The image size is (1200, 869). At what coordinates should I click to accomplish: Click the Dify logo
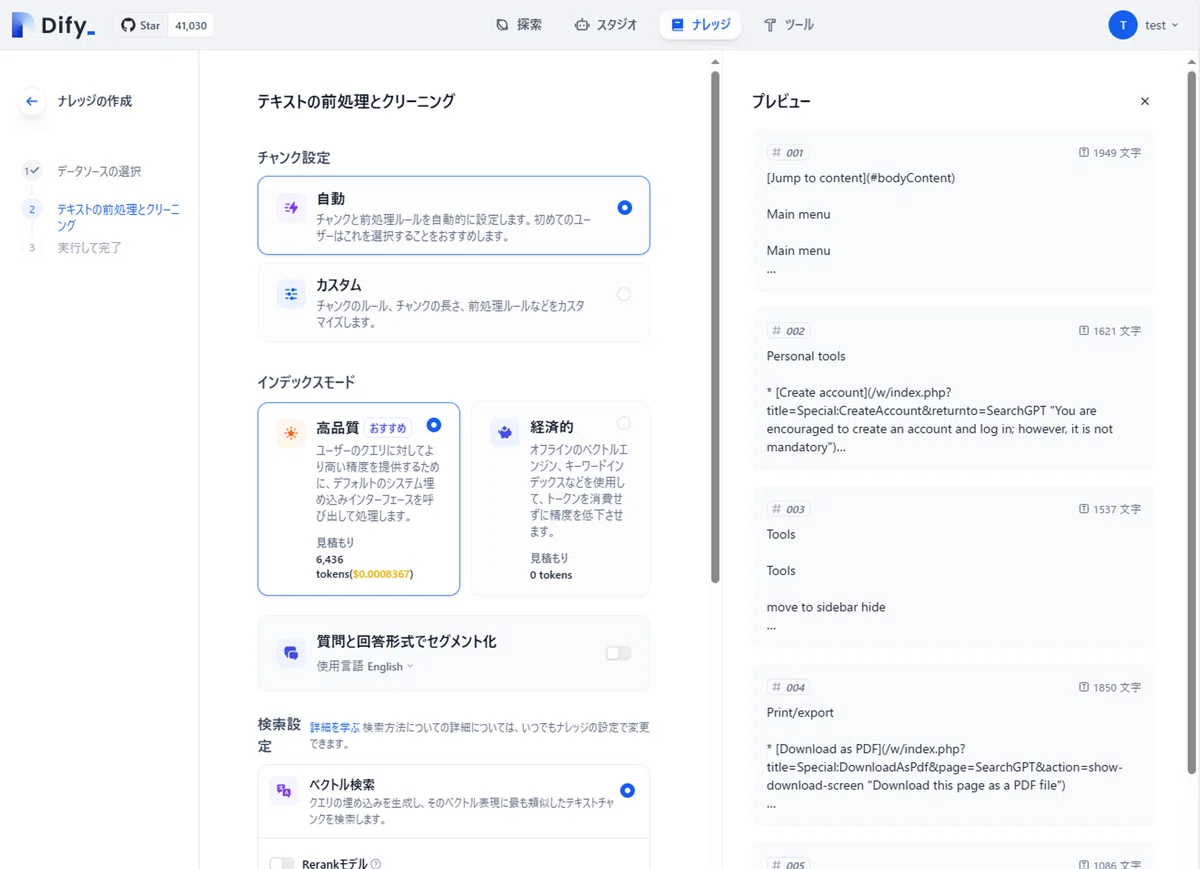53,25
